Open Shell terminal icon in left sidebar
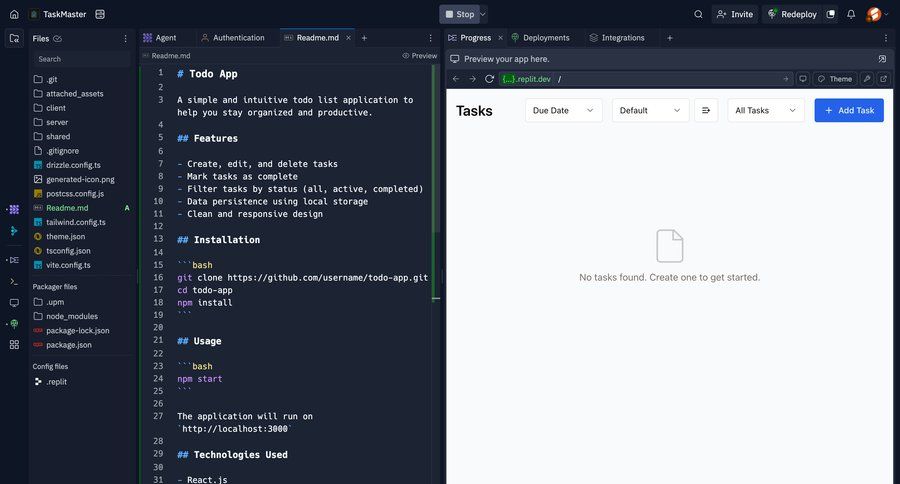Screen dimensions: 900x484 click(x=14, y=281)
